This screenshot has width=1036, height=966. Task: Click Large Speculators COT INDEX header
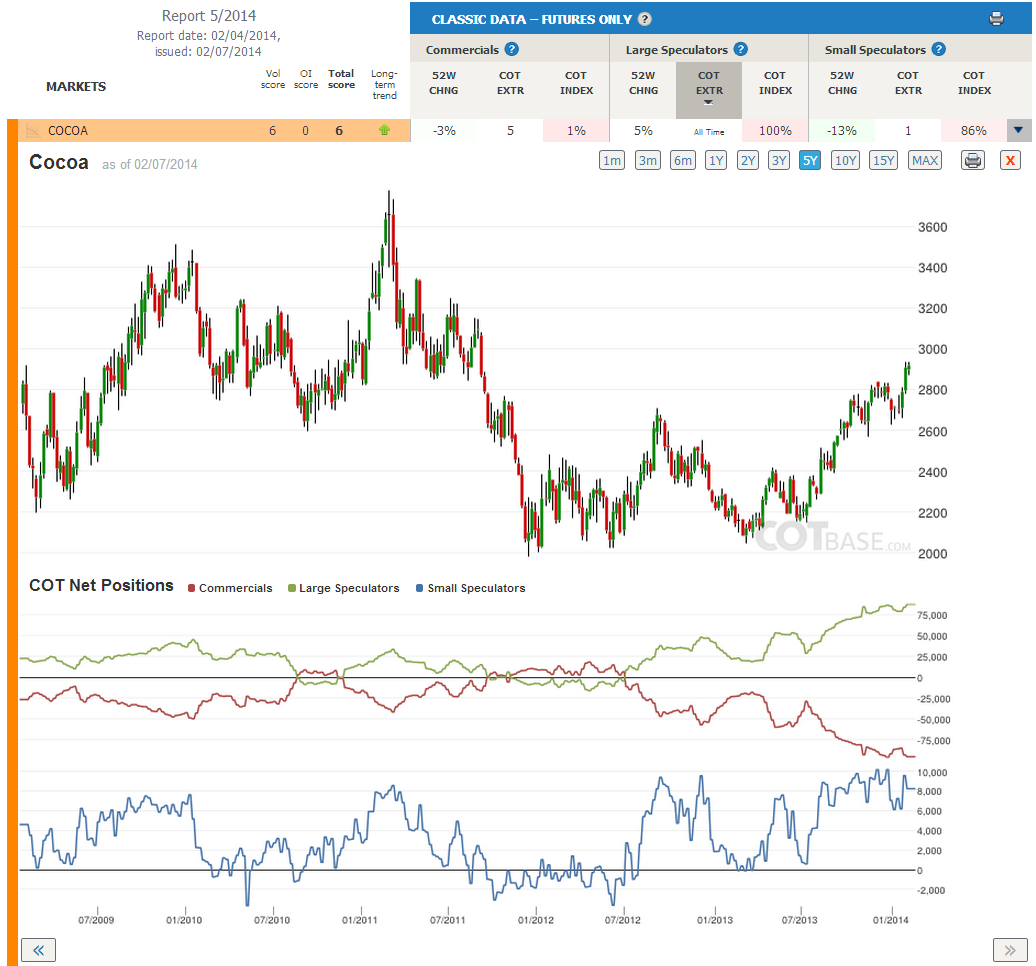point(775,83)
